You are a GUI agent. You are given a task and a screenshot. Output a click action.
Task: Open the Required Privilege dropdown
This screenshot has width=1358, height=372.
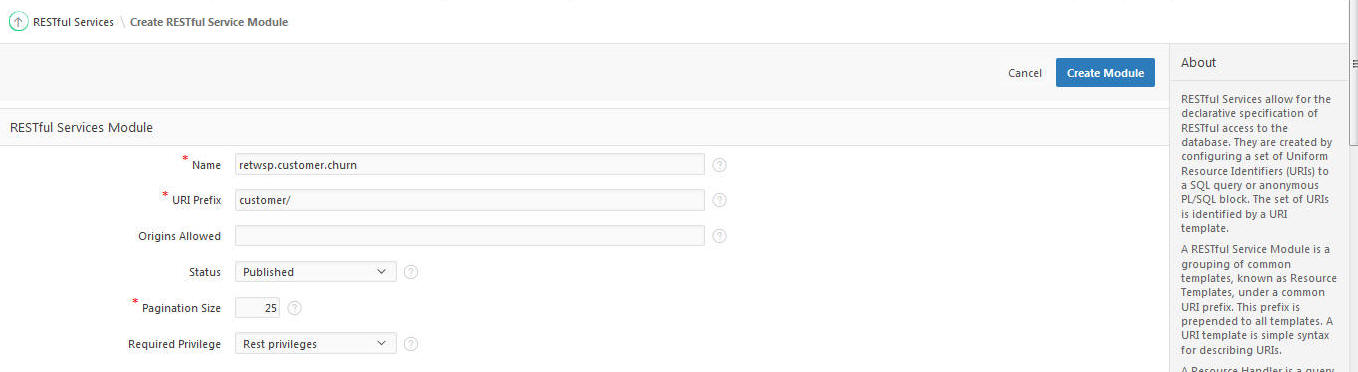[316, 344]
